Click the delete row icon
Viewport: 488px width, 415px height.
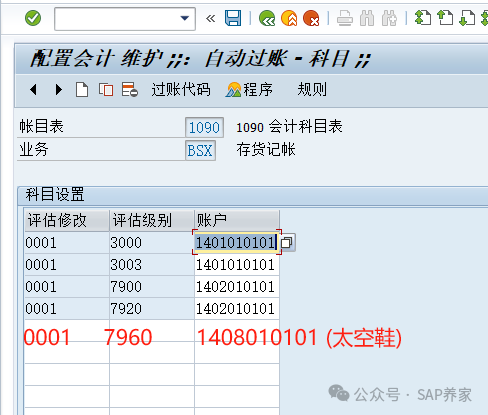[130, 90]
